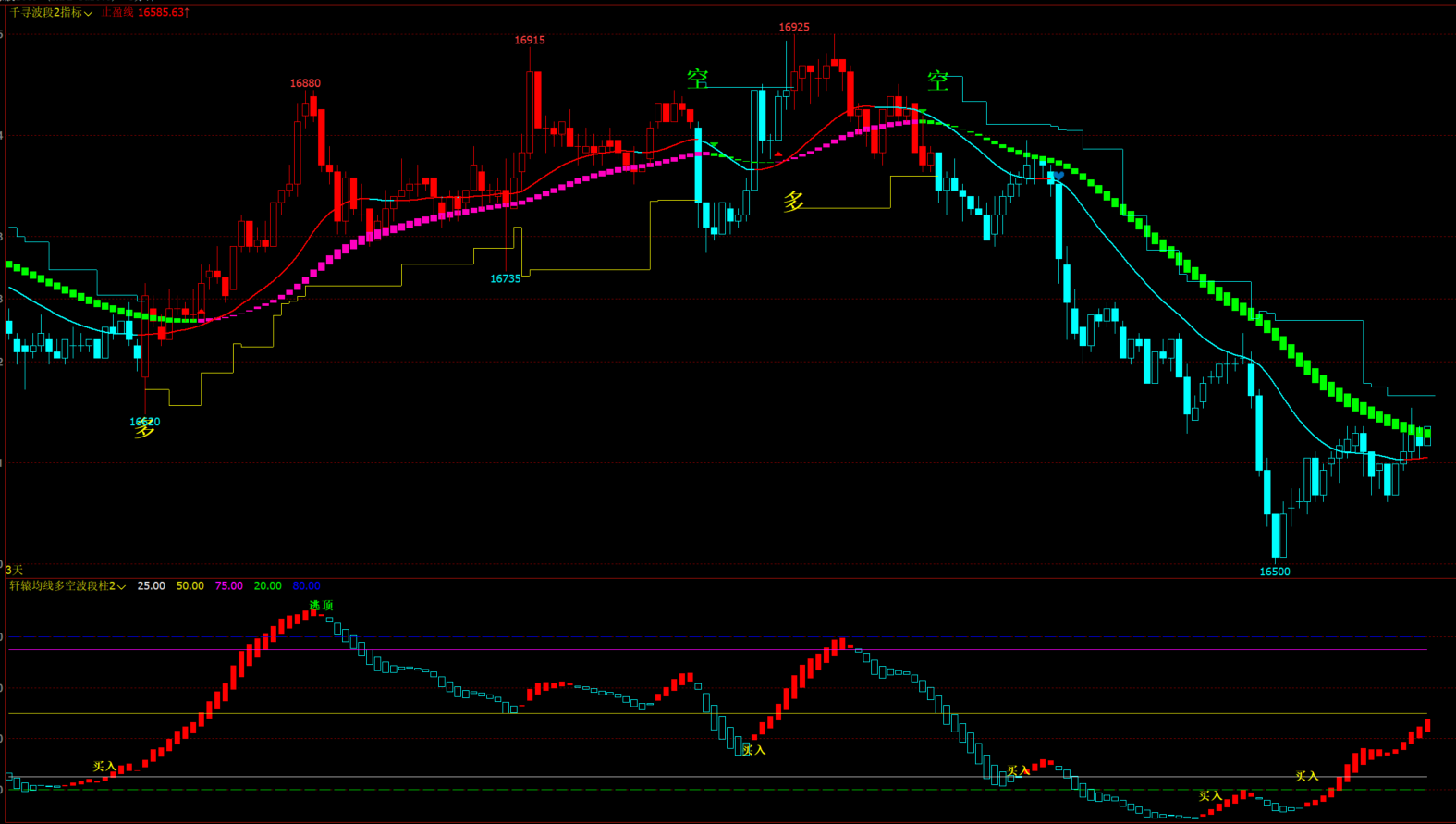Viewport: 1456px width, 824px height.
Task: Click the yellow 多 signal at 16620 low
Action: coord(144,428)
